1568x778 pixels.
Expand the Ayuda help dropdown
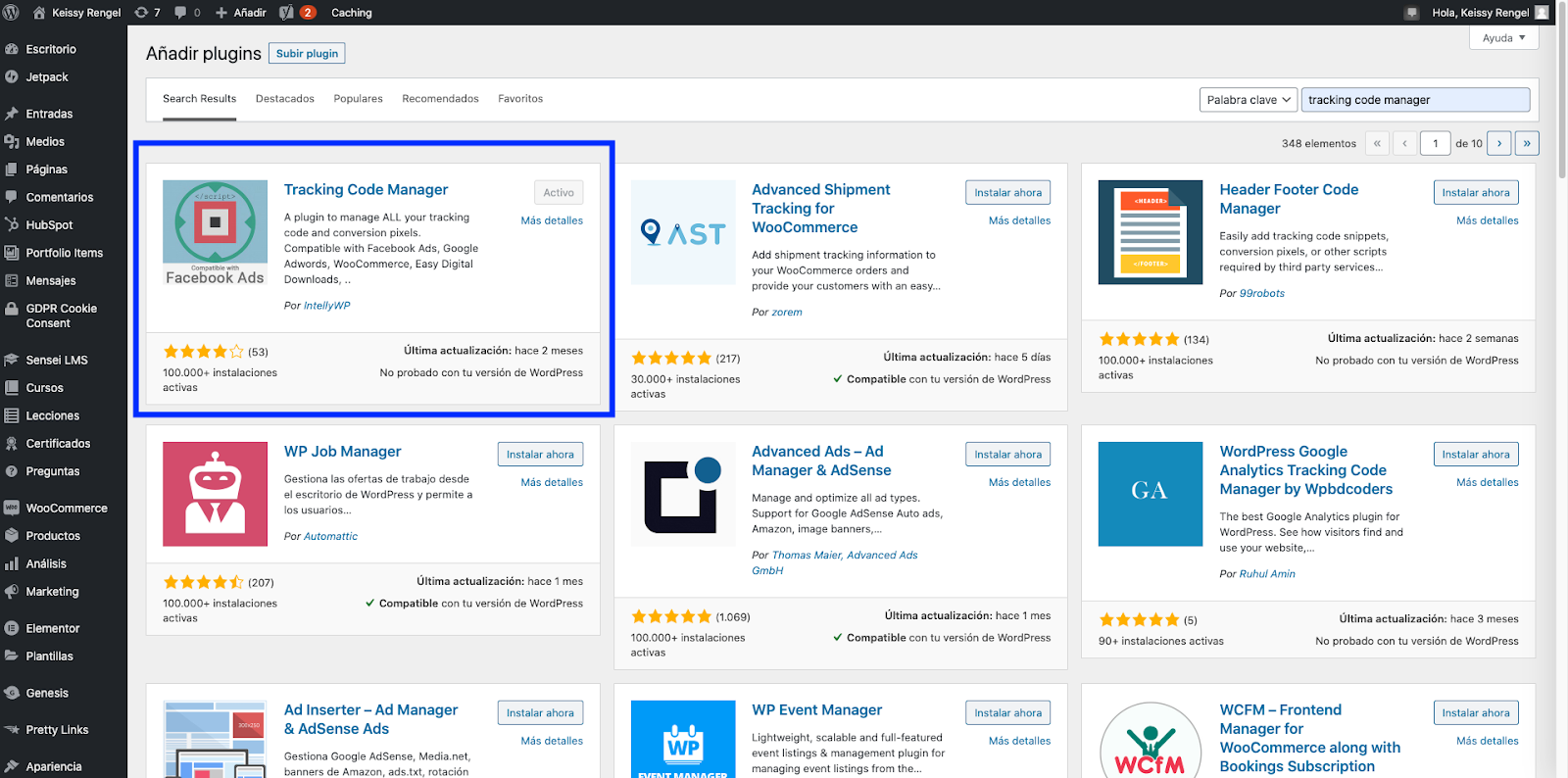[x=1503, y=38]
